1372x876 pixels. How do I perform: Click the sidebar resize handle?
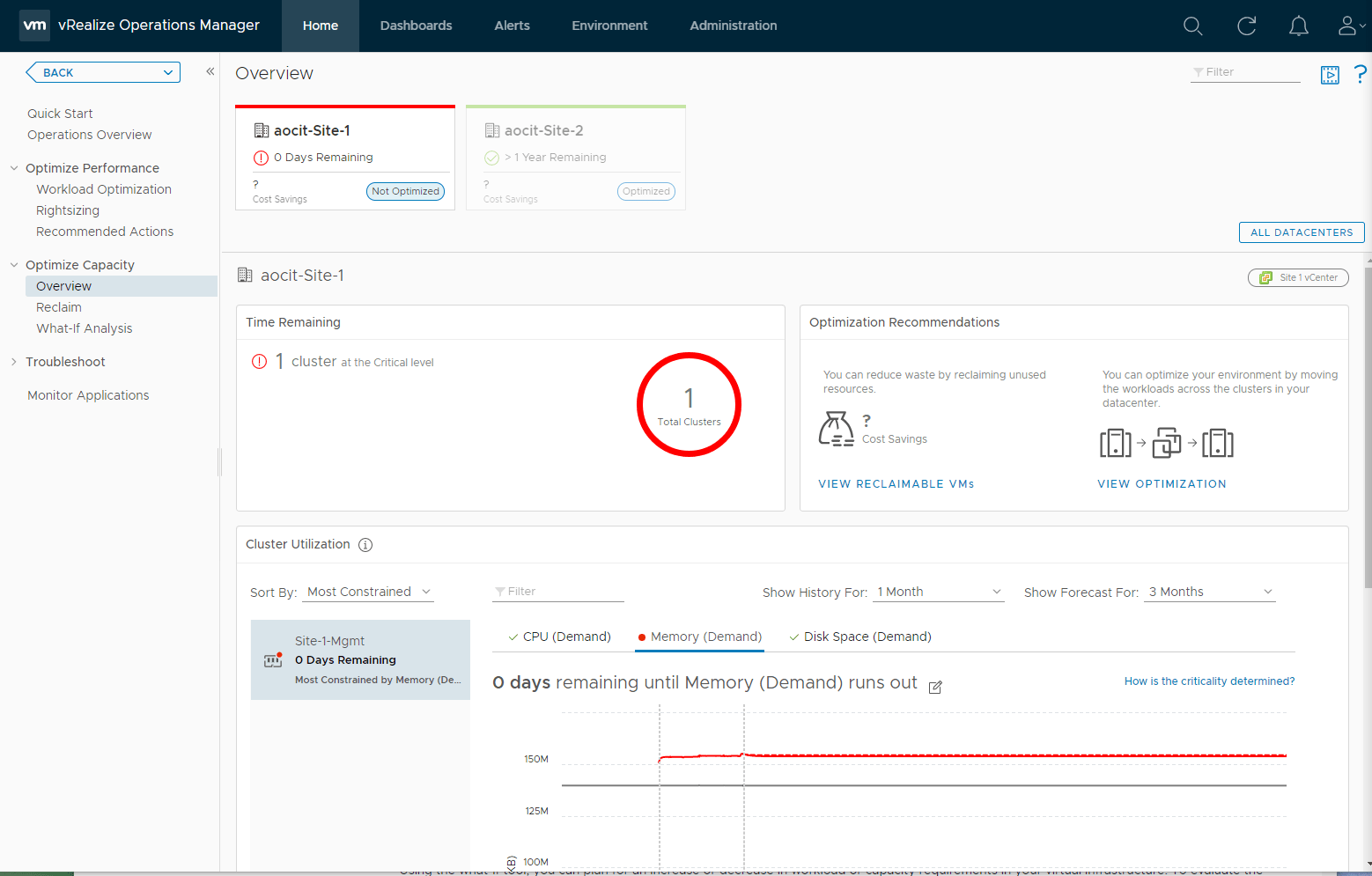point(219,462)
